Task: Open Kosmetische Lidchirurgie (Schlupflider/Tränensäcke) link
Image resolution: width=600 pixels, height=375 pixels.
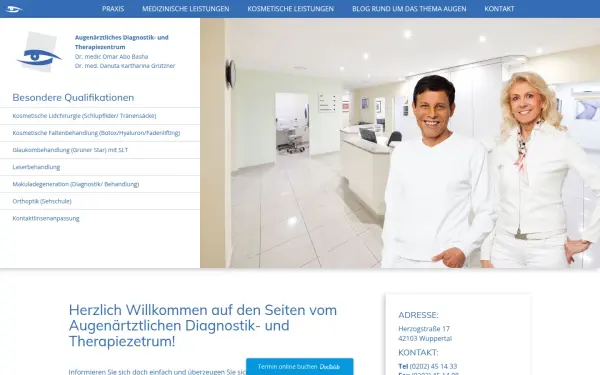Action: click(84, 116)
